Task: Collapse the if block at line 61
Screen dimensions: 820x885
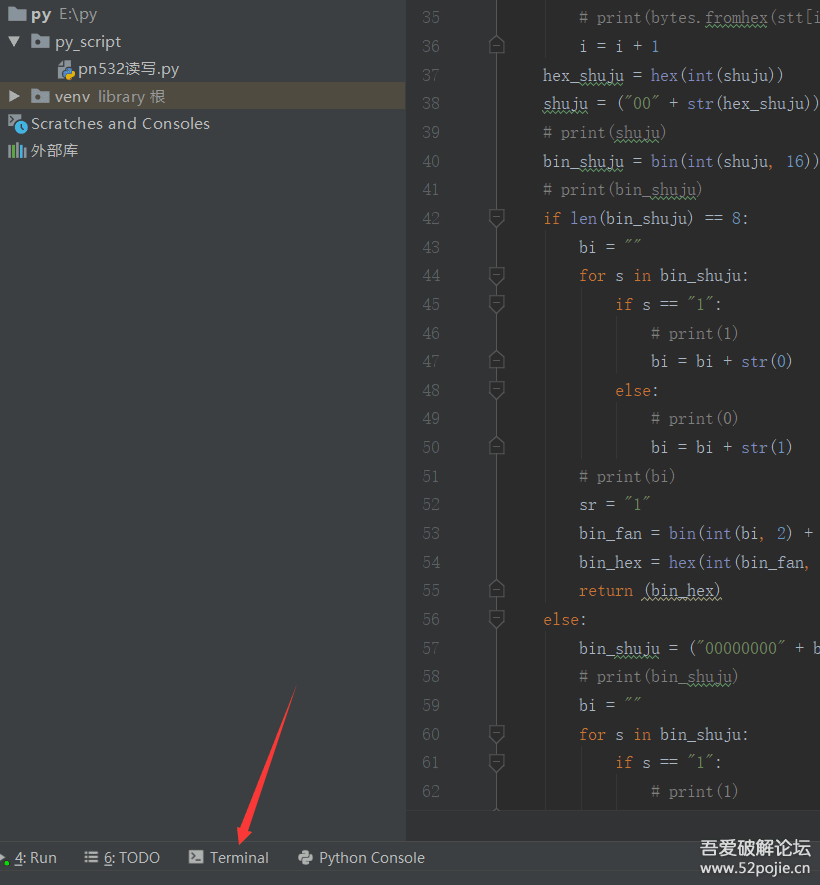Action: click(497, 763)
